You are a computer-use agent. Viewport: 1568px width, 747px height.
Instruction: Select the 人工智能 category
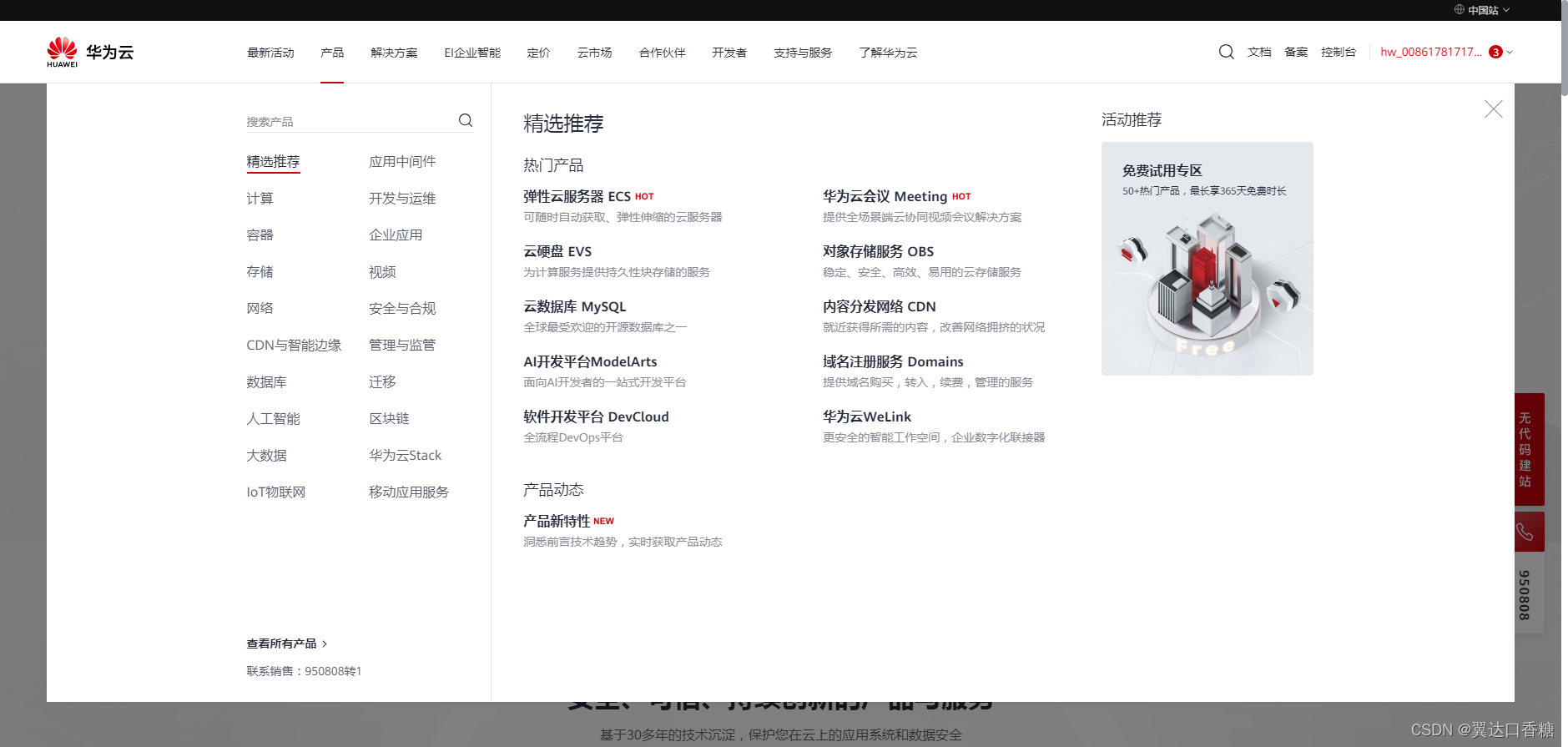273,419
